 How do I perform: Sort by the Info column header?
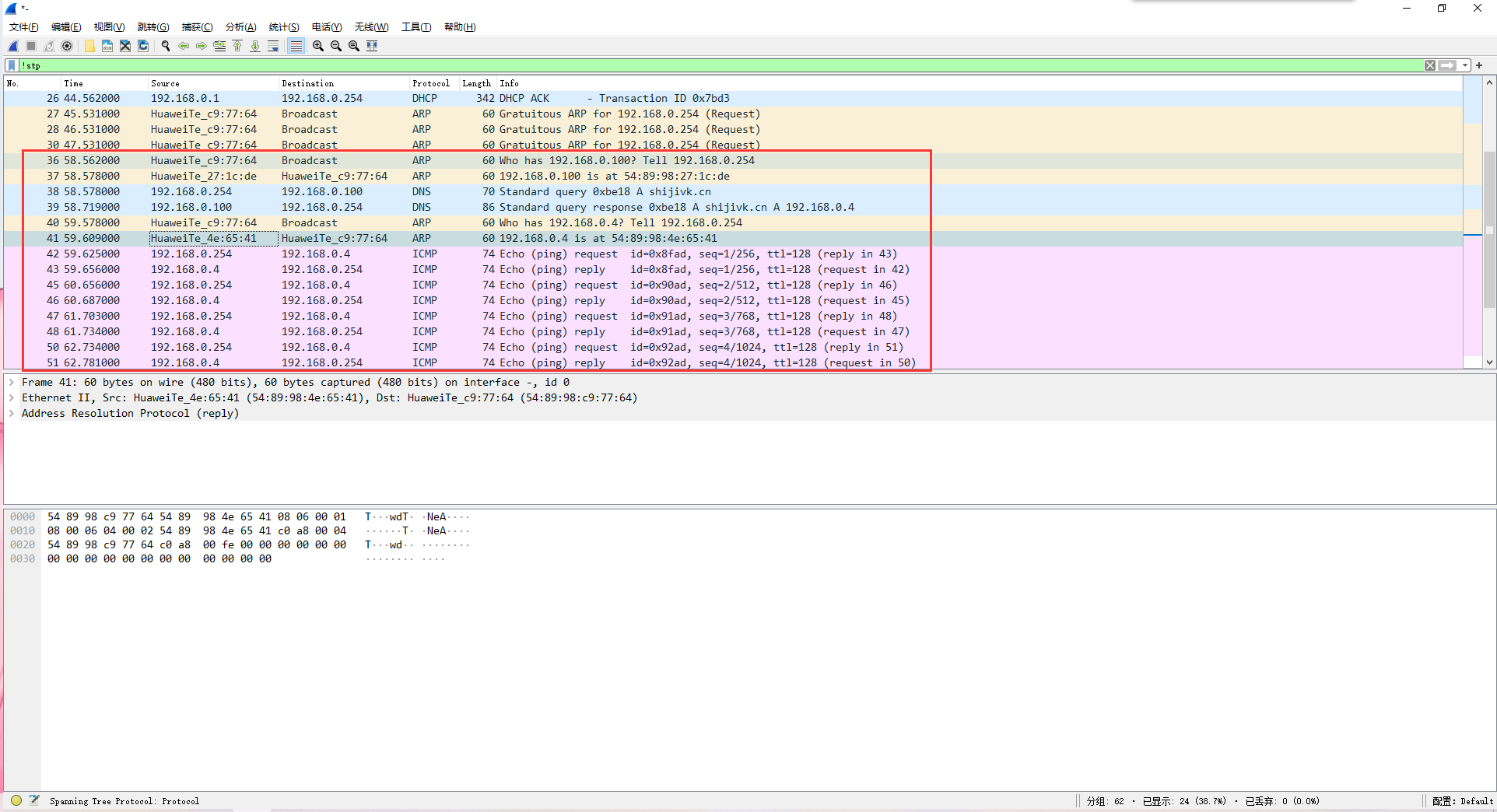pos(979,83)
